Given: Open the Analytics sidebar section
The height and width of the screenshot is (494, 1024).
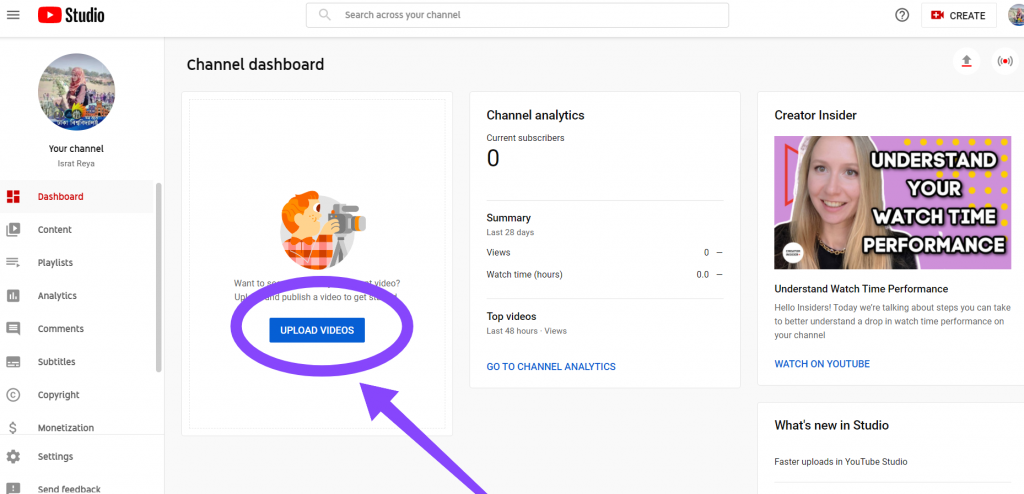Looking at the screenshot, I should click(57, 296).
